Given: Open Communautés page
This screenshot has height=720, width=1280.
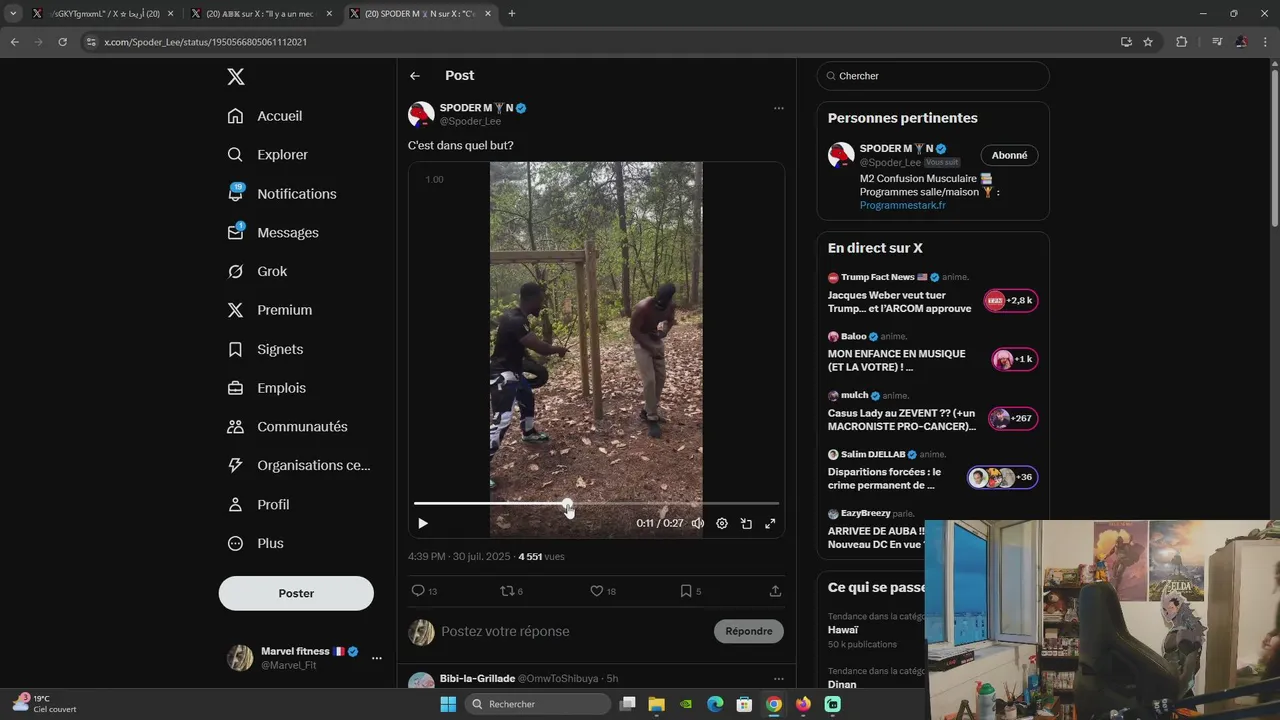Looking at the screenshot, I should click(287, 427).
